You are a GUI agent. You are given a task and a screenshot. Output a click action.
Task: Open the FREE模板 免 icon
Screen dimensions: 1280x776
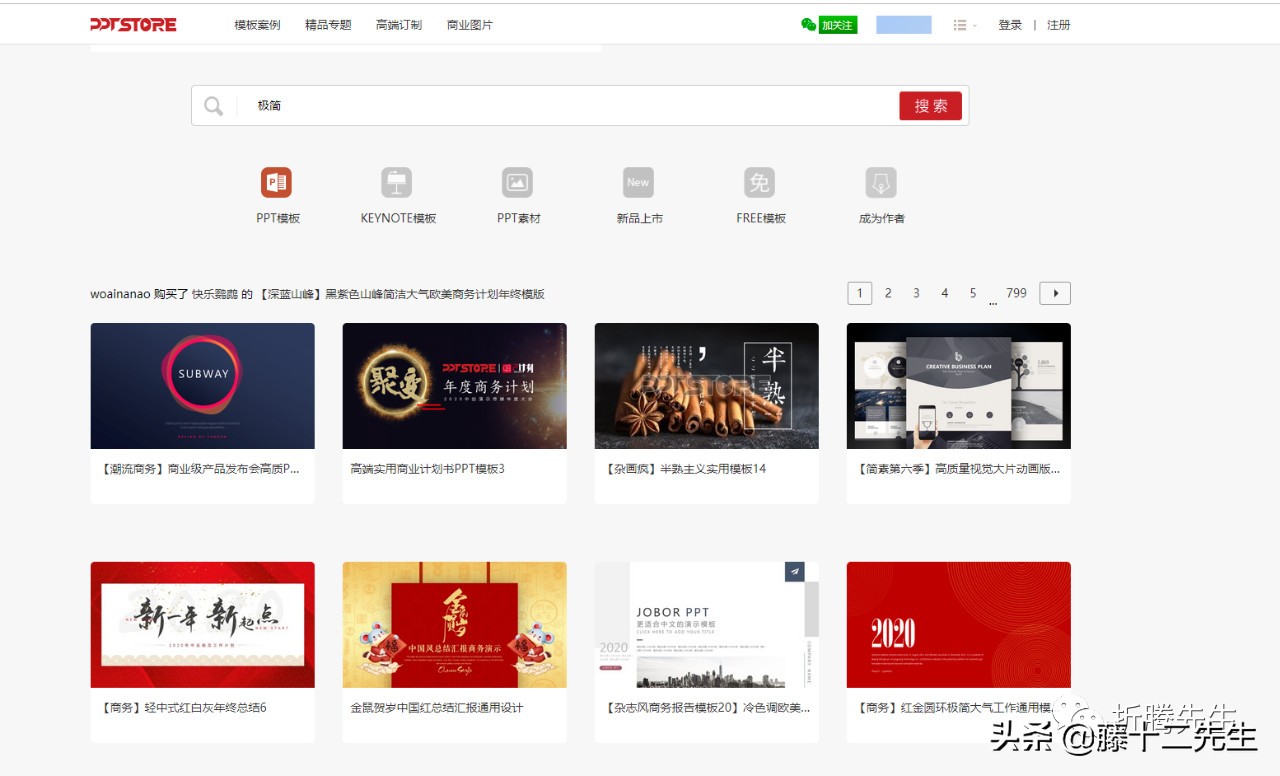click(760, 182)
